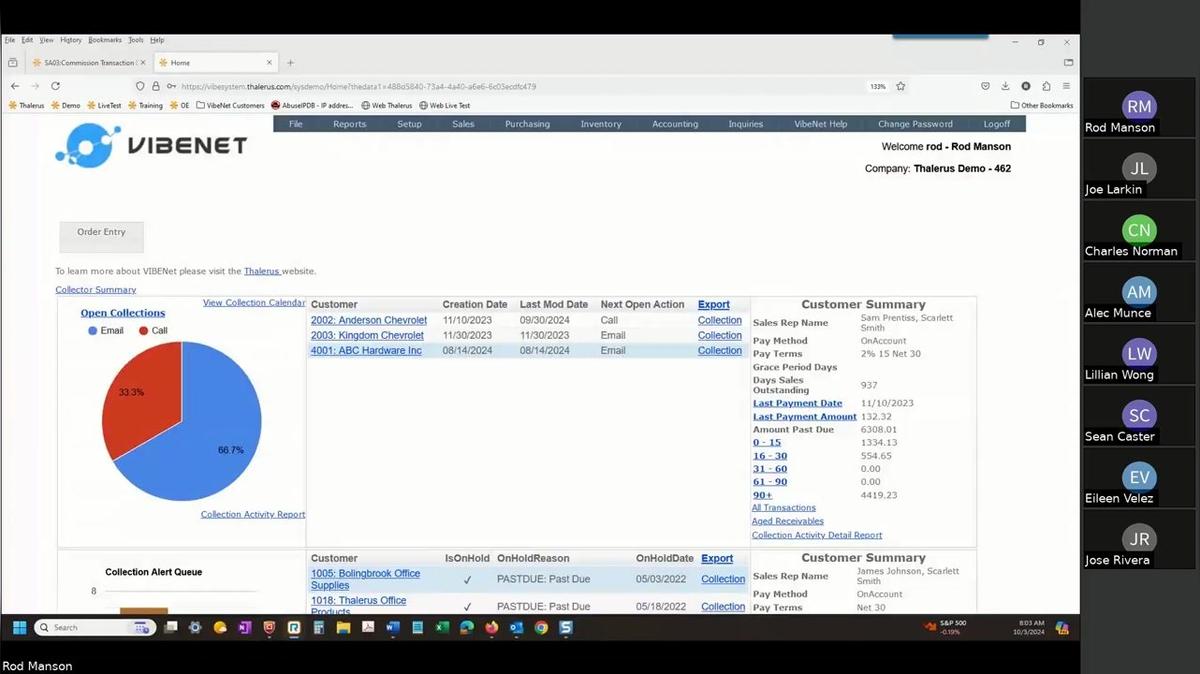Close the SA03 Commission Transaction tab
This screenshot has width=1200, height=674.
click(141, 63)
